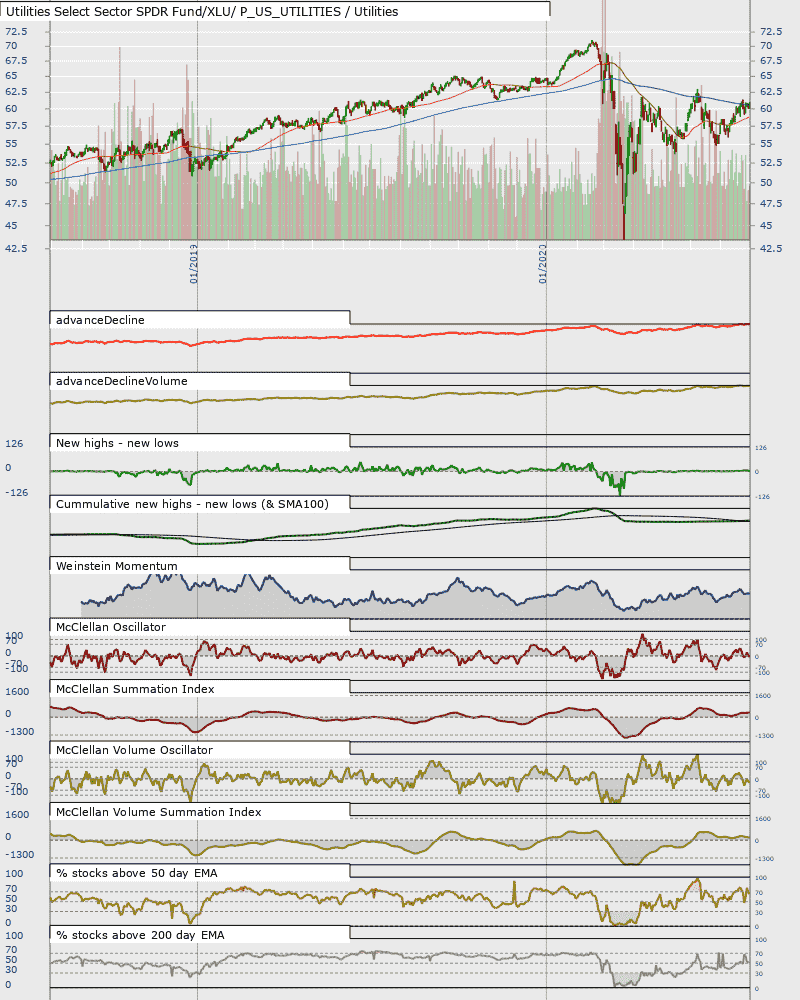The image size is (800, 1000).
Task: Click the 'McClellan Volume Summation Index' label
Action: [159, 812]
